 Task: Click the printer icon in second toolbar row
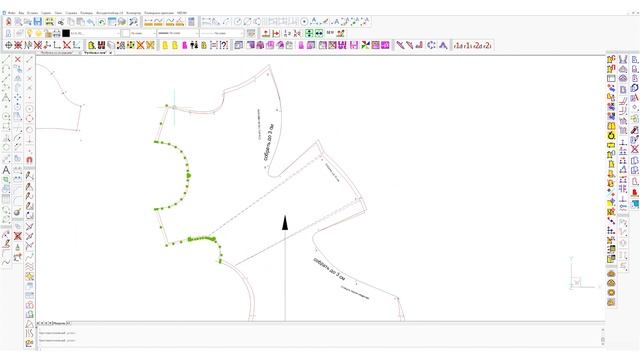point(57,33)
